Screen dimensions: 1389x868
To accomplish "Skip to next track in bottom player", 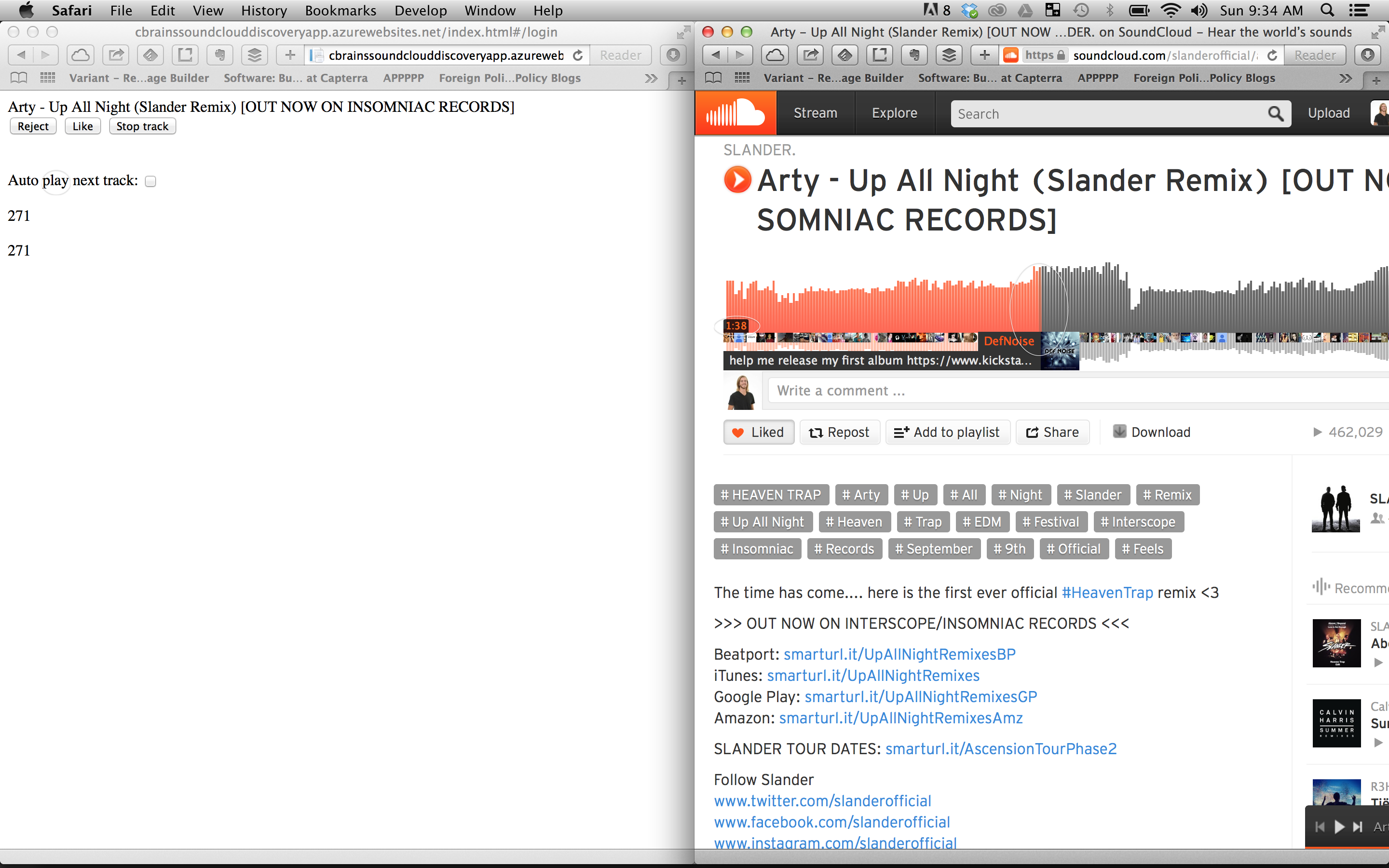I will pyautogui.click(x=1358, y=827).
